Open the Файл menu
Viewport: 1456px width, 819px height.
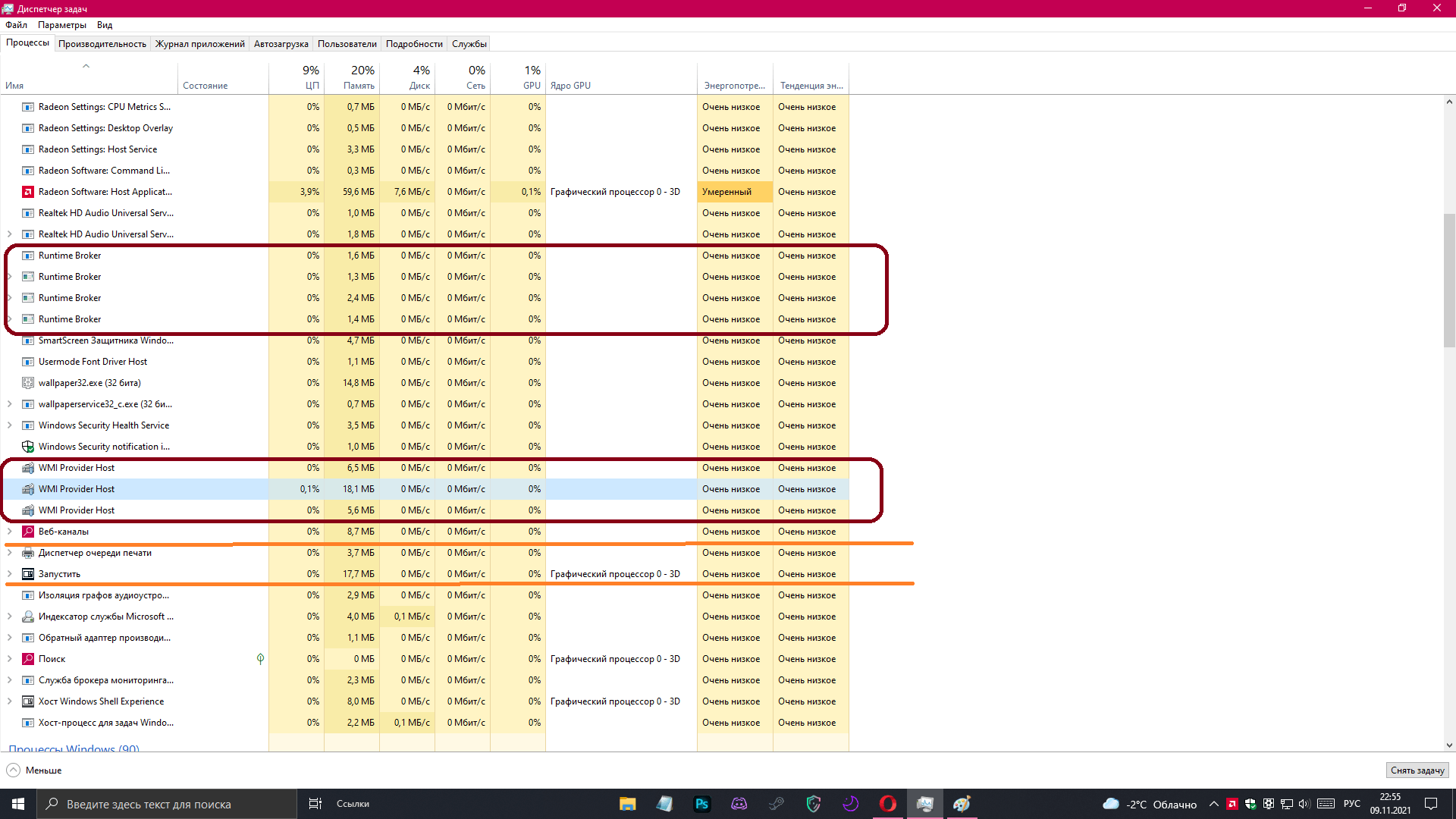(16, 25)
